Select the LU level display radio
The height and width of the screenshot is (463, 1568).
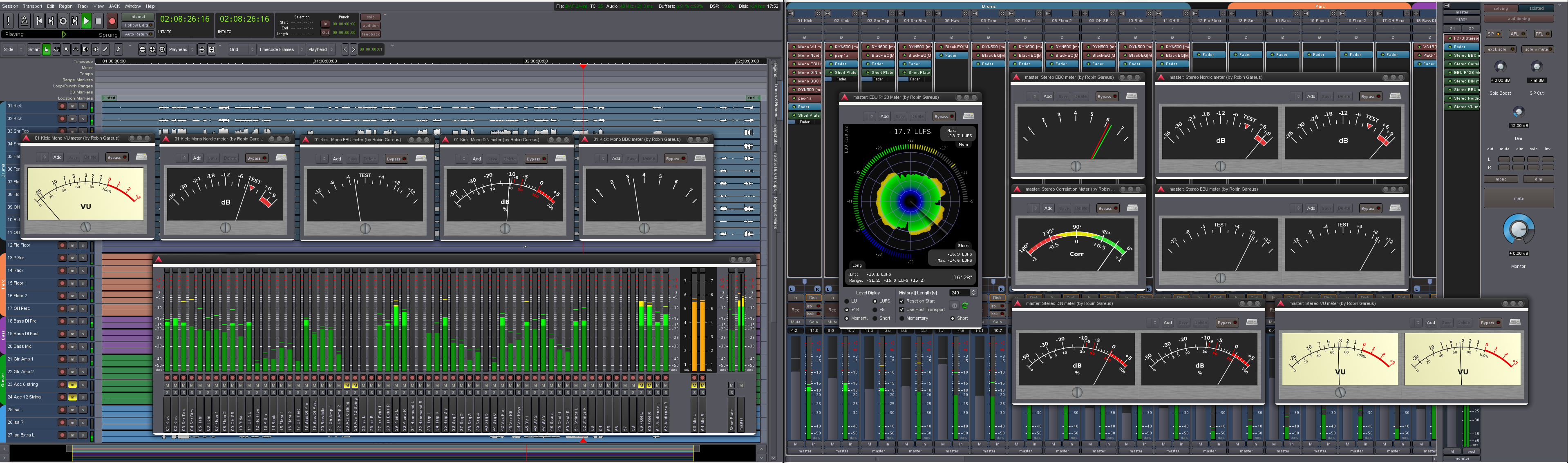click(847, 301)
